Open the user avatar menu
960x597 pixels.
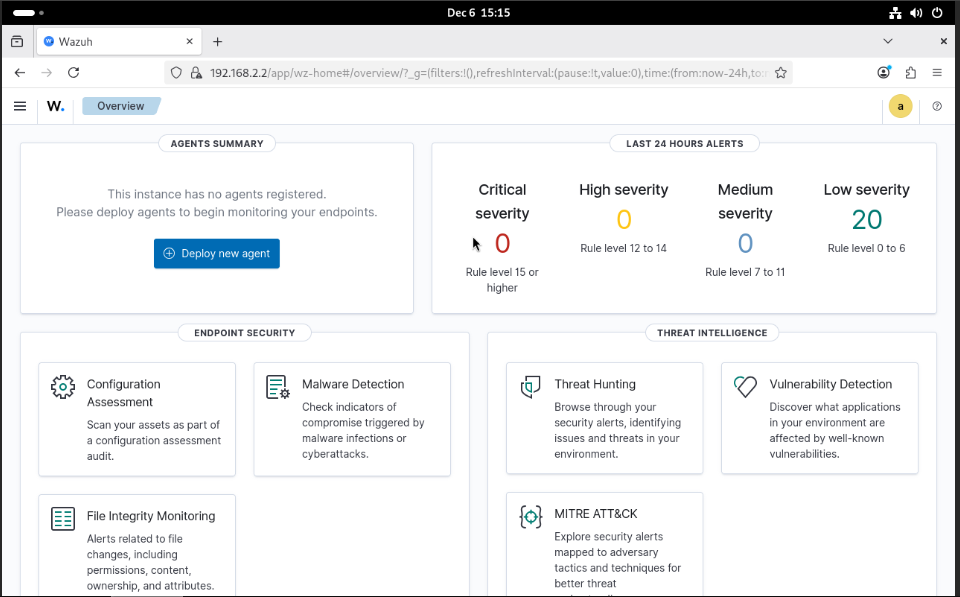(901, 106)
